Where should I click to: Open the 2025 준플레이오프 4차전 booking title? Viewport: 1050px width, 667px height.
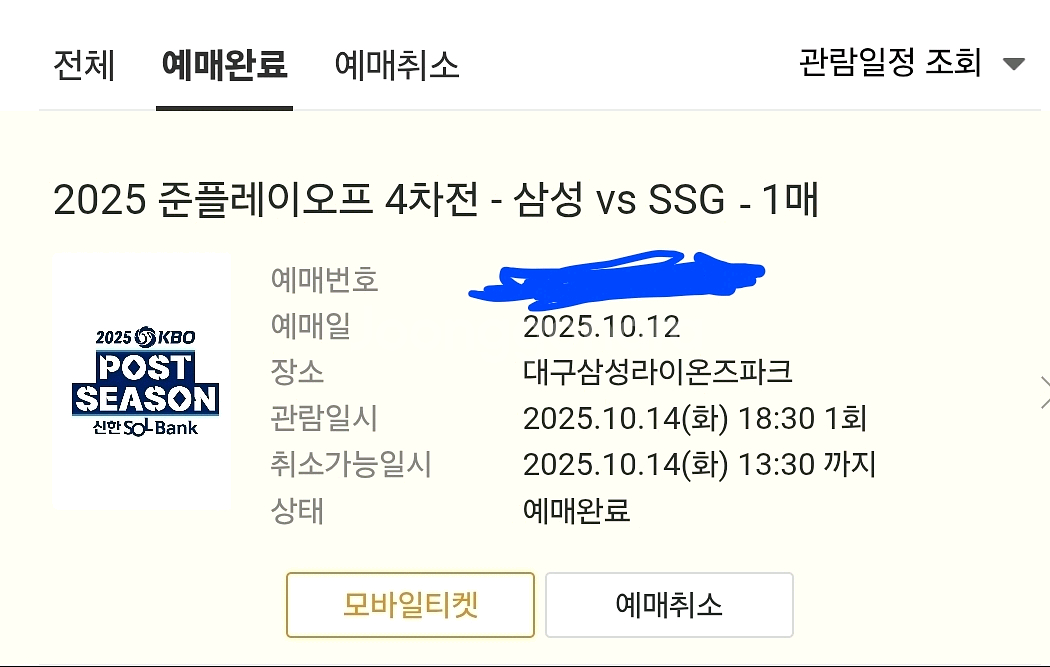coord(435,201)
